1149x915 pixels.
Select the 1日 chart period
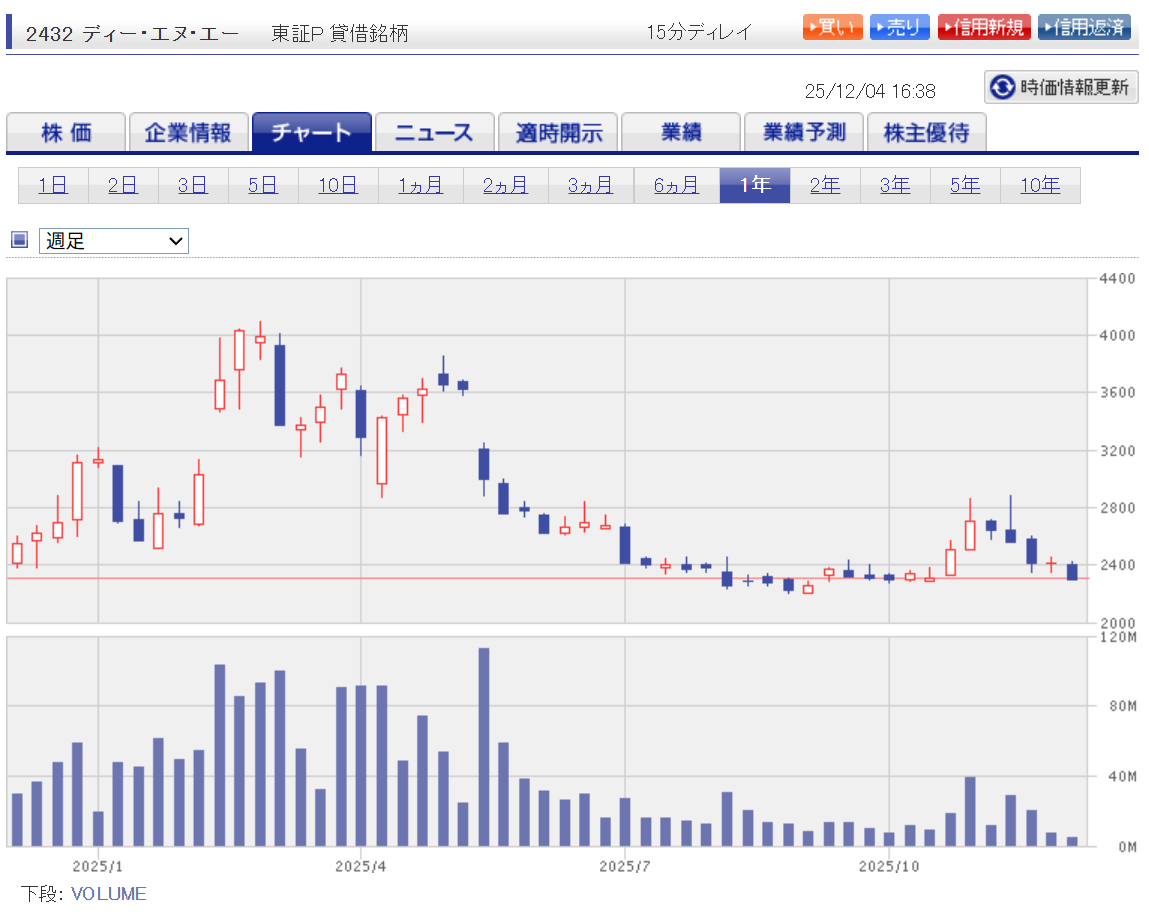pos(53,185)
